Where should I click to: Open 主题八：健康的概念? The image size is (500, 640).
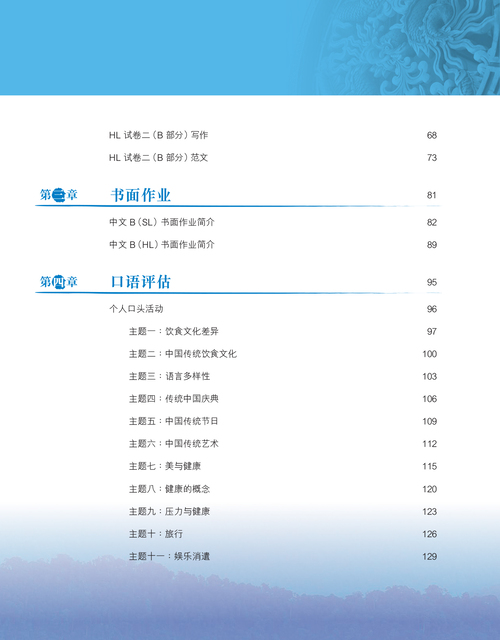tap(169, 489)
